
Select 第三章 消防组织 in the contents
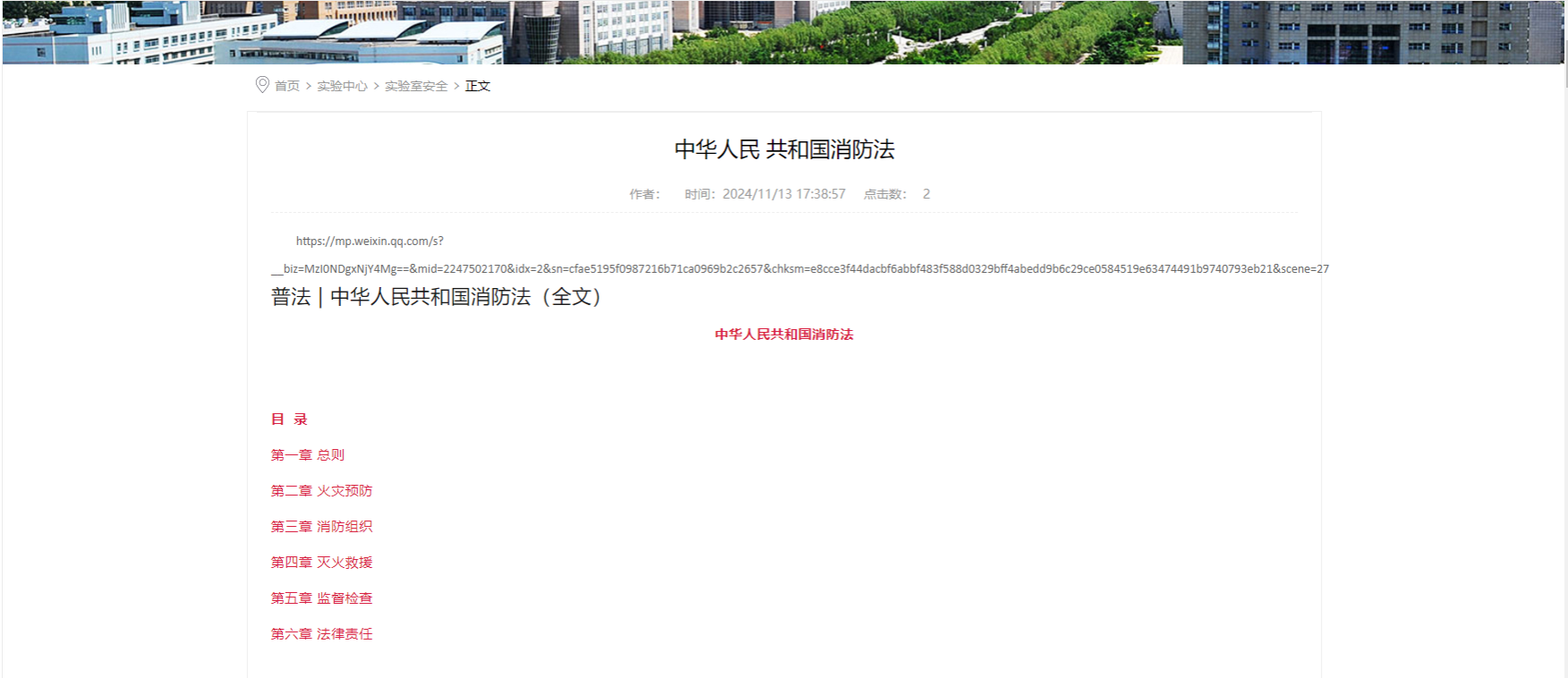point(321,527)
